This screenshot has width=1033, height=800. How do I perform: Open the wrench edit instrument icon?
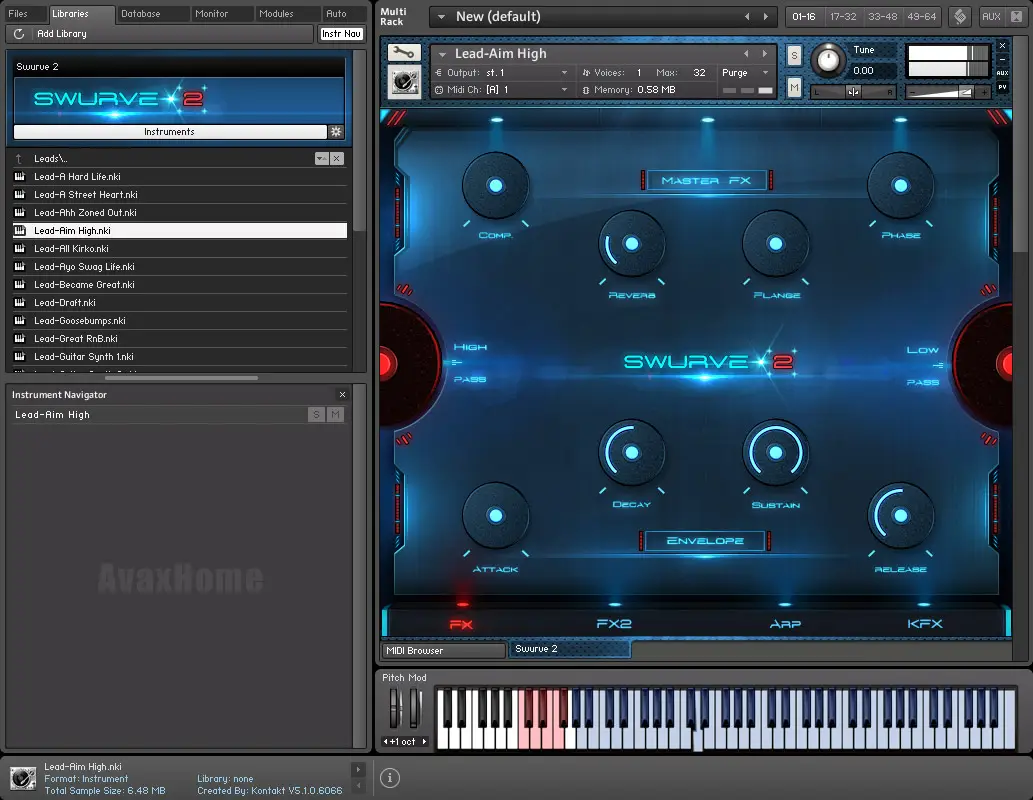404,53
